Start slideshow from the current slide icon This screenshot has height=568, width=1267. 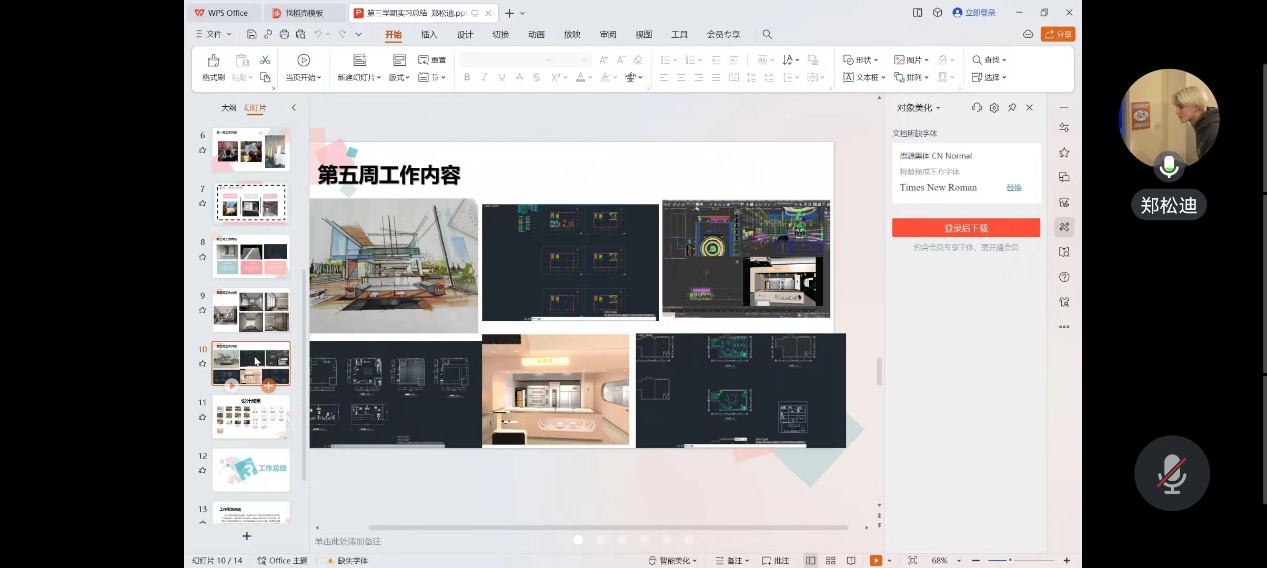click(303, 61)
